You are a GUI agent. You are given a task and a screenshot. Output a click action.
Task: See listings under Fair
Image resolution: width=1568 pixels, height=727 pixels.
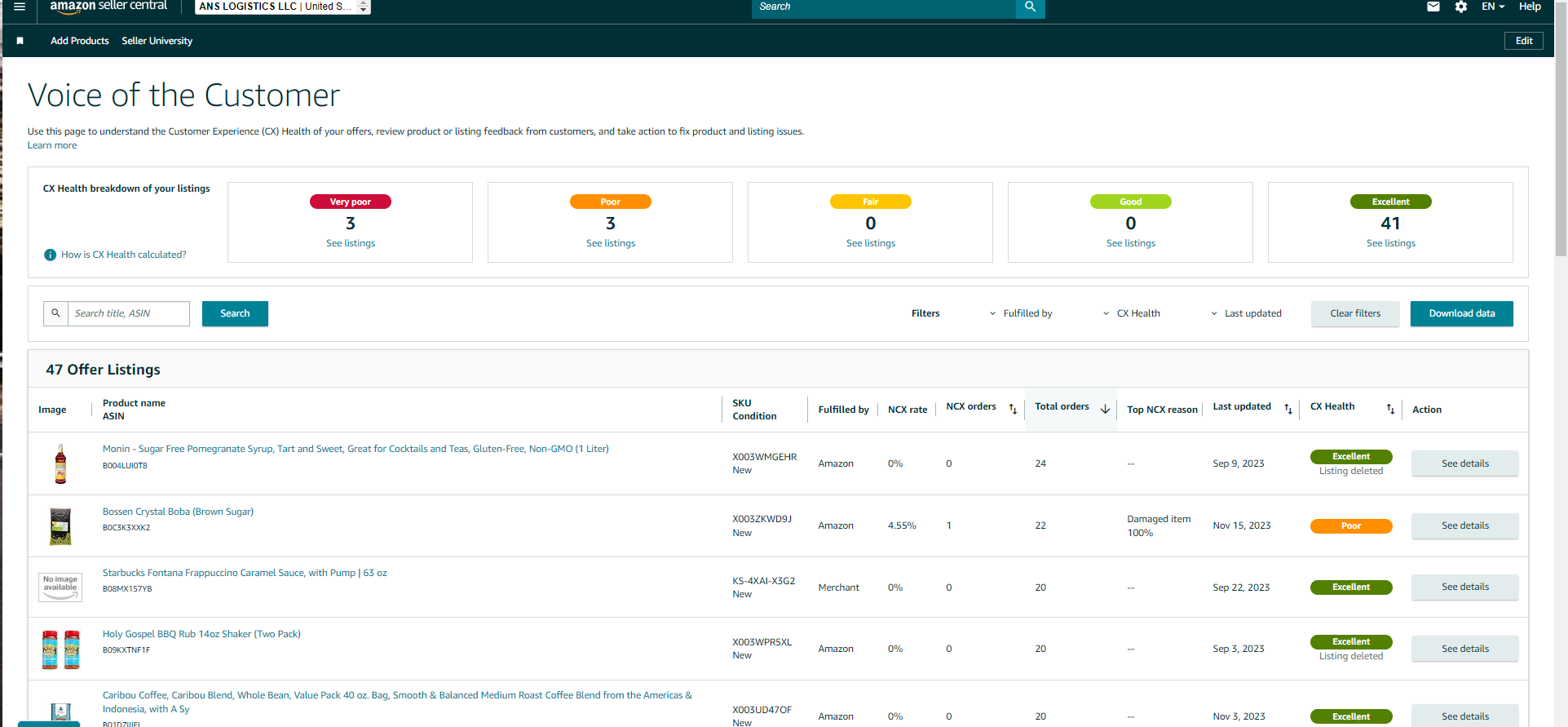871,243
